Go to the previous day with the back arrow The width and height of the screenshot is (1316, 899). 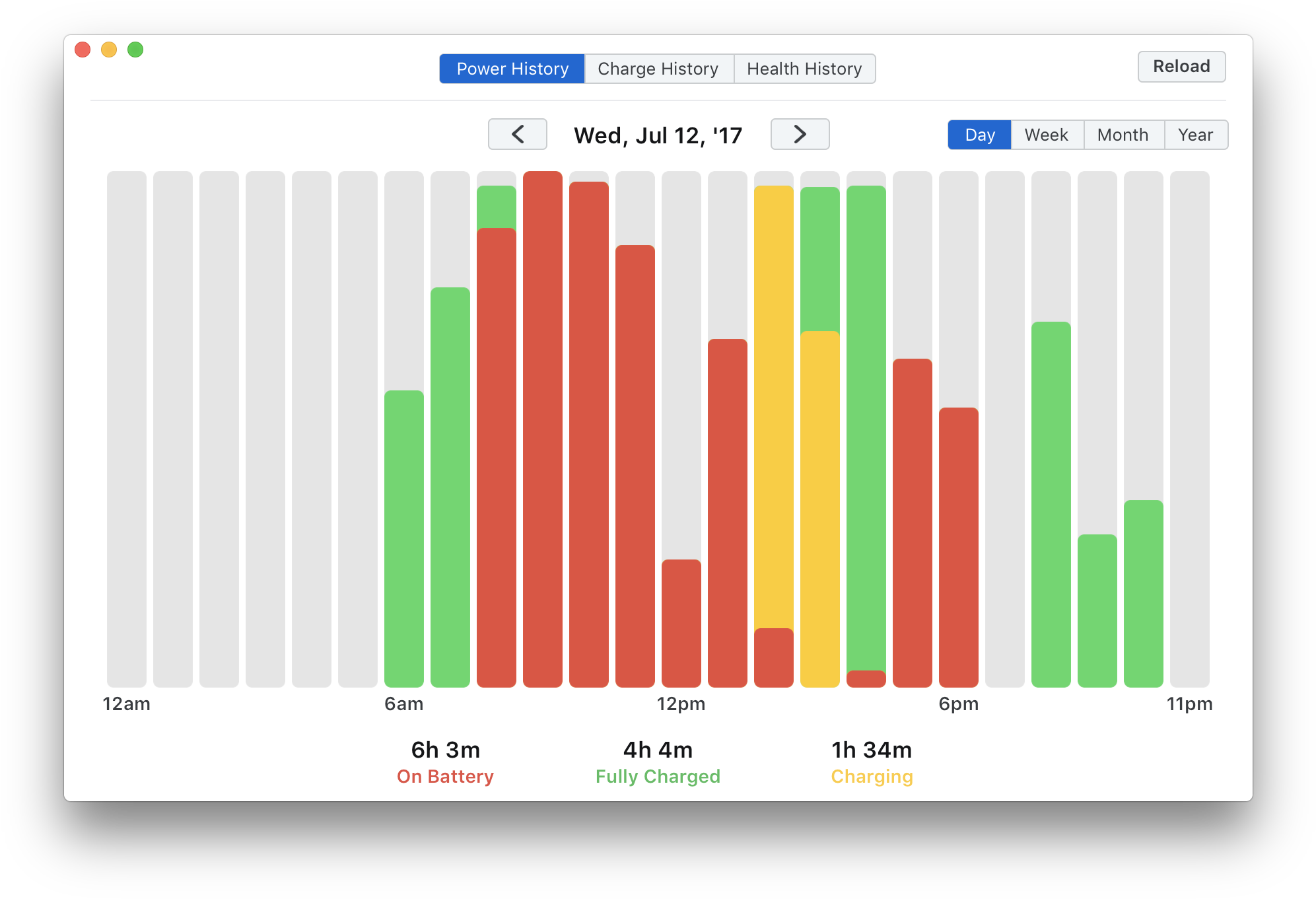coord(517,134)
